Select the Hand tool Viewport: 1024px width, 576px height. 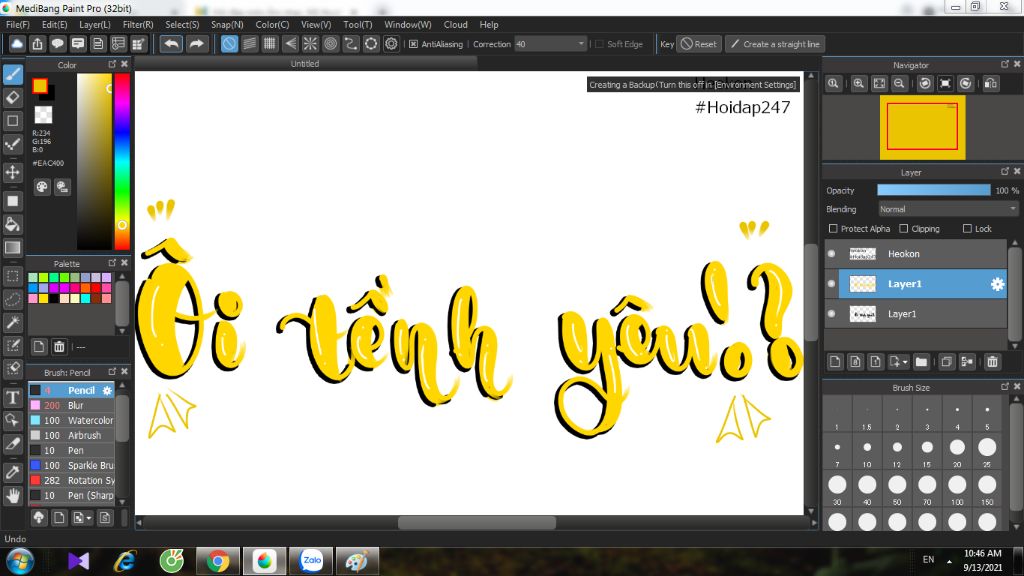pyautogui.click(x=12, y=496)
